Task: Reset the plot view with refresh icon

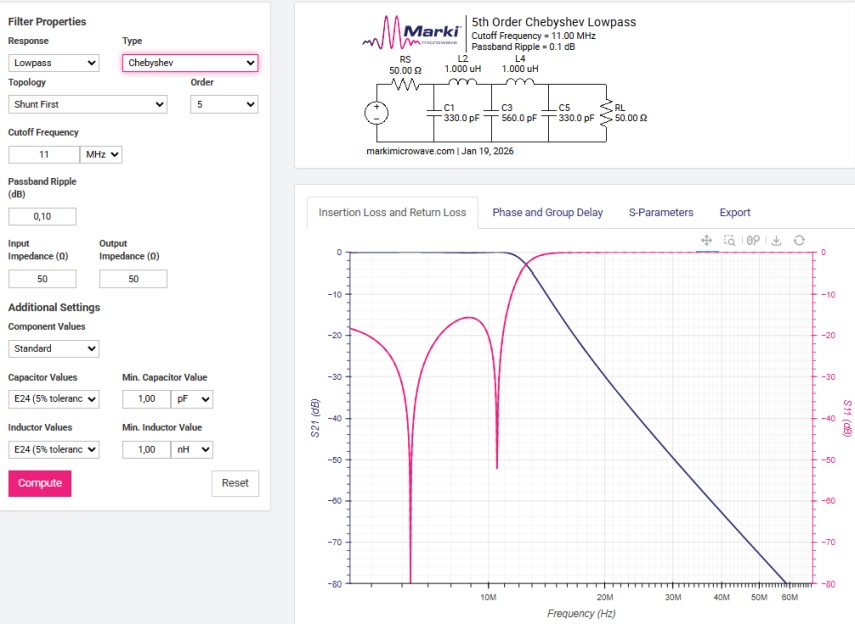Action: point(799,240)
